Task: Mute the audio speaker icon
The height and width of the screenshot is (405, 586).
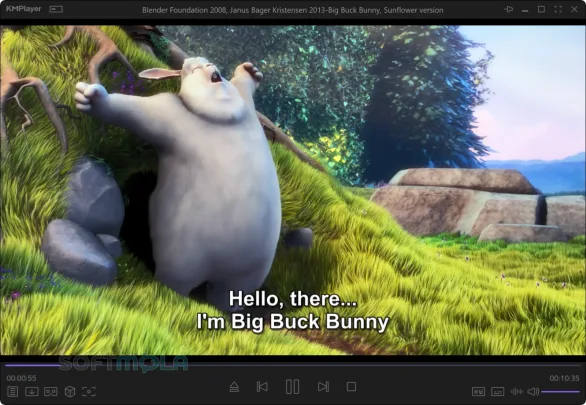Action: tap(533, 392)
